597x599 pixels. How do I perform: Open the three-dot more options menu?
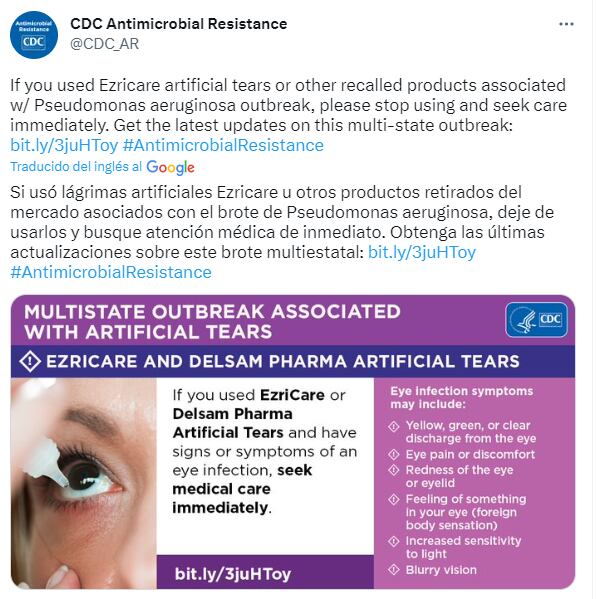(566, 24)
